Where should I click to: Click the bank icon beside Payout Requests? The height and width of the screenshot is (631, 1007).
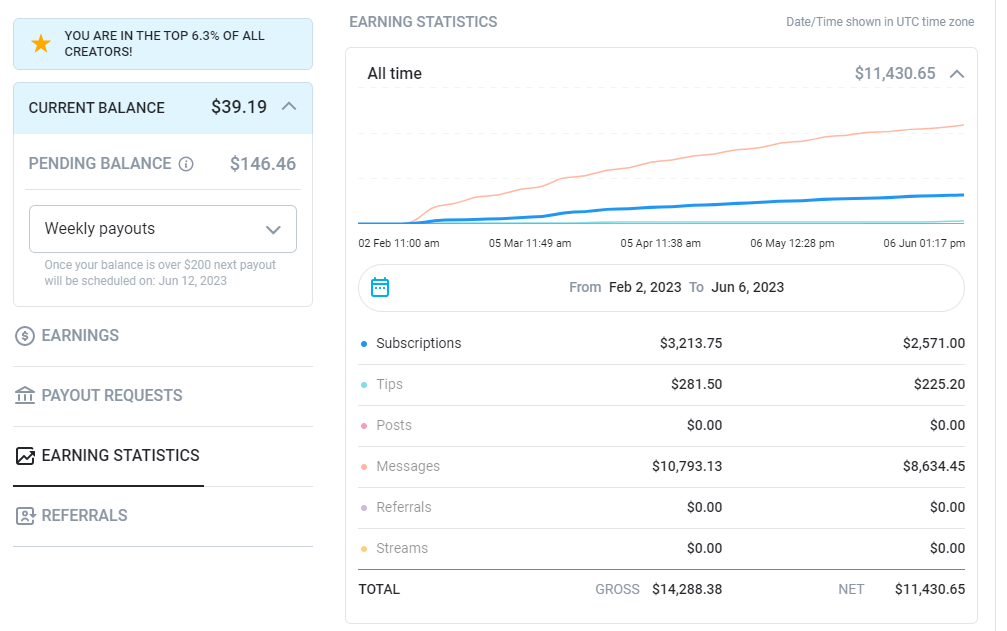25,395
